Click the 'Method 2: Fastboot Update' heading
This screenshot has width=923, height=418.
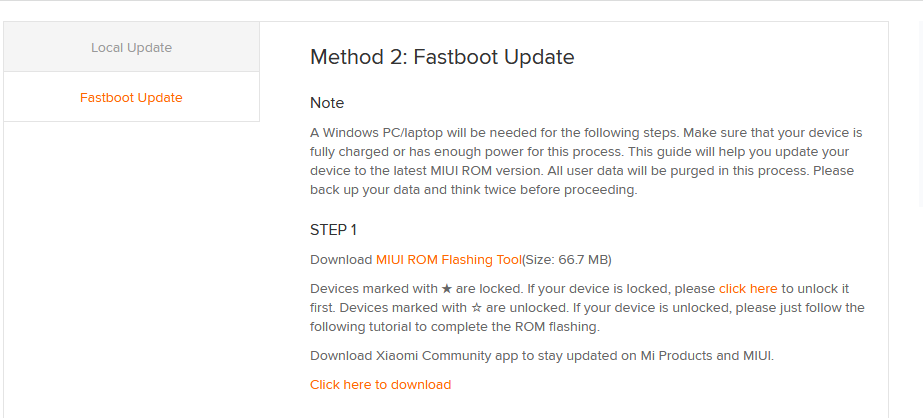pos(442,57)
